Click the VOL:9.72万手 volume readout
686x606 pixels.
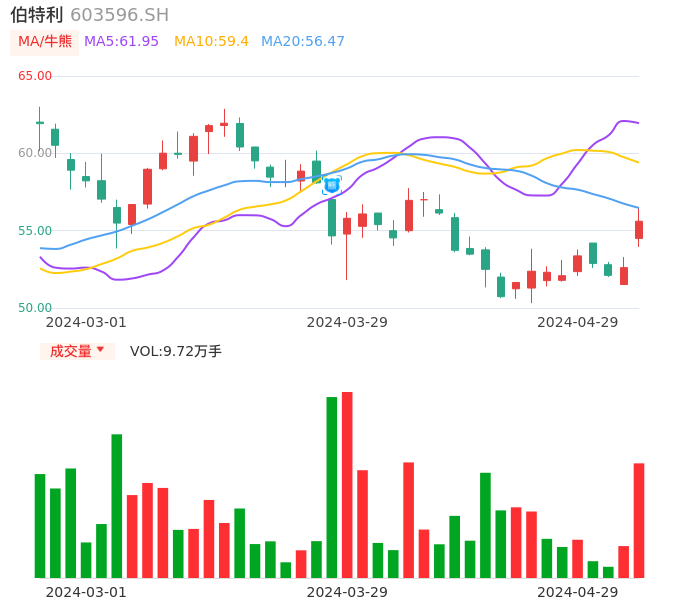click(175, 351)
